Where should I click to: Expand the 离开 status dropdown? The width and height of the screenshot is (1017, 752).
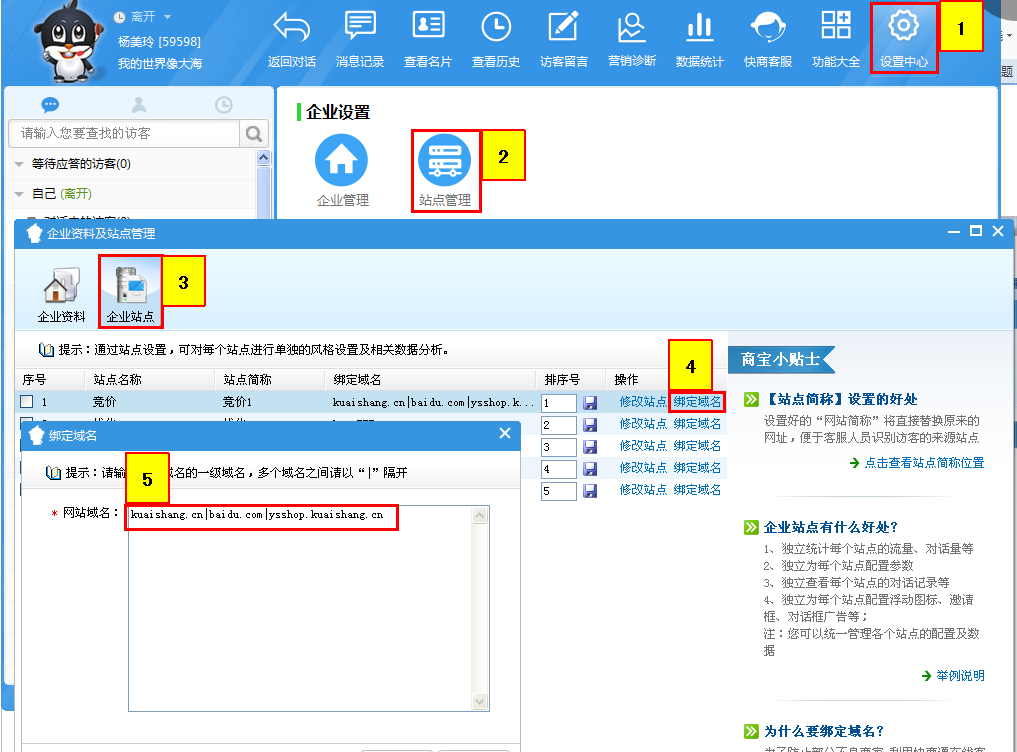pyautogui.click(x=167, y=17)
